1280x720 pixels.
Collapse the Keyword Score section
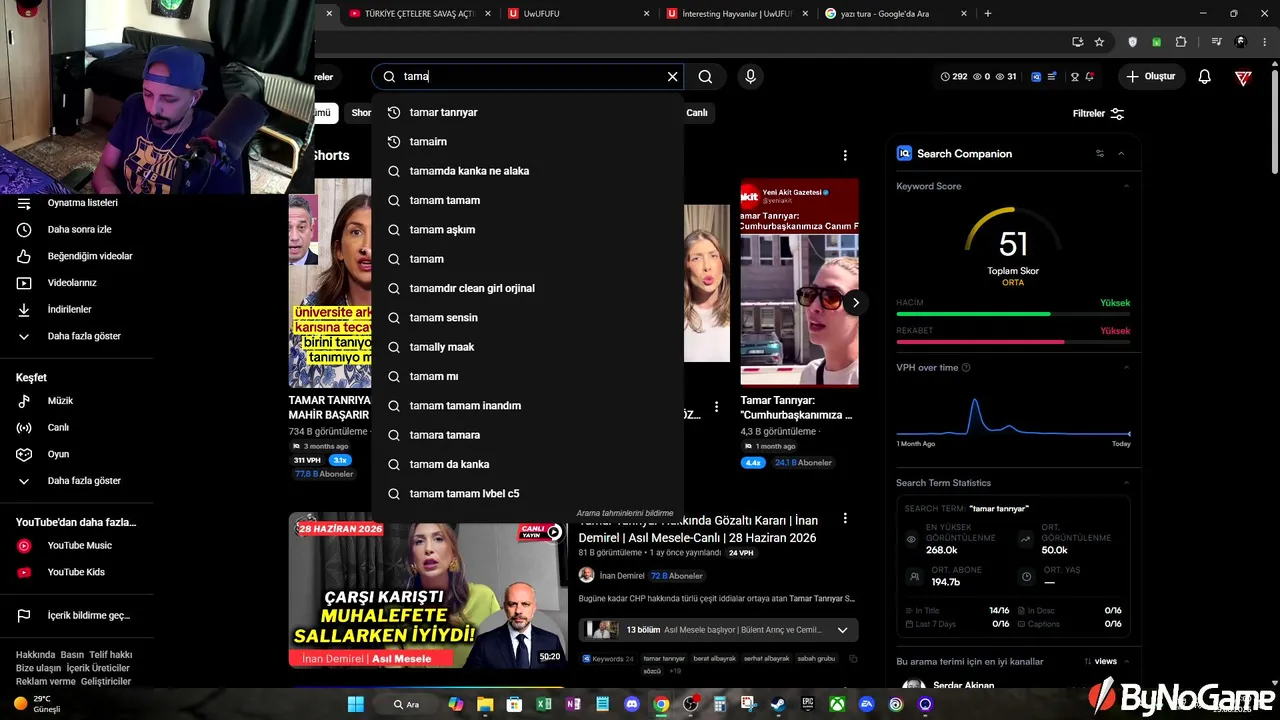pyautogui.click(x=1126, y=186)
